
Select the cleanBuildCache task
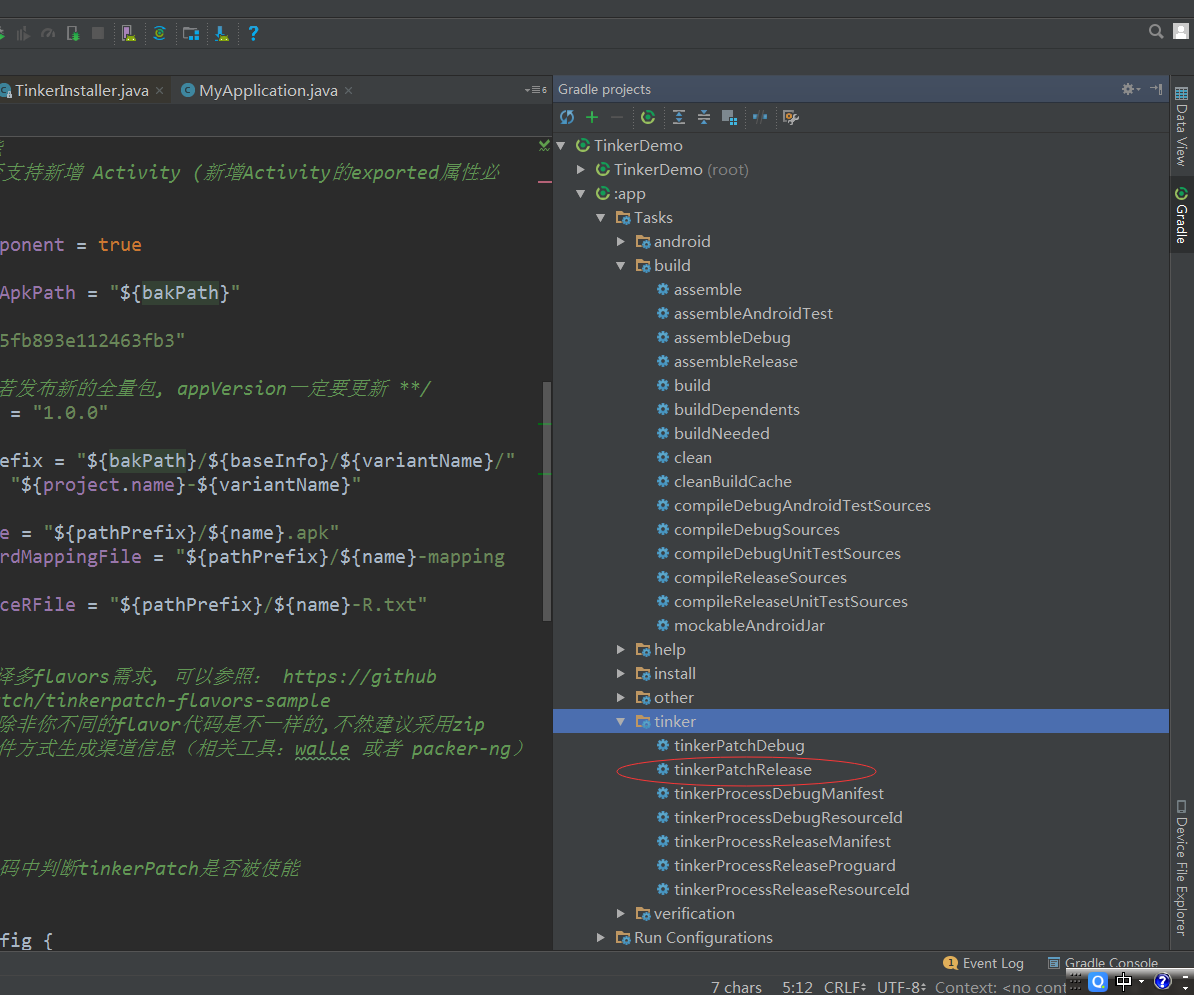(733, 481)
